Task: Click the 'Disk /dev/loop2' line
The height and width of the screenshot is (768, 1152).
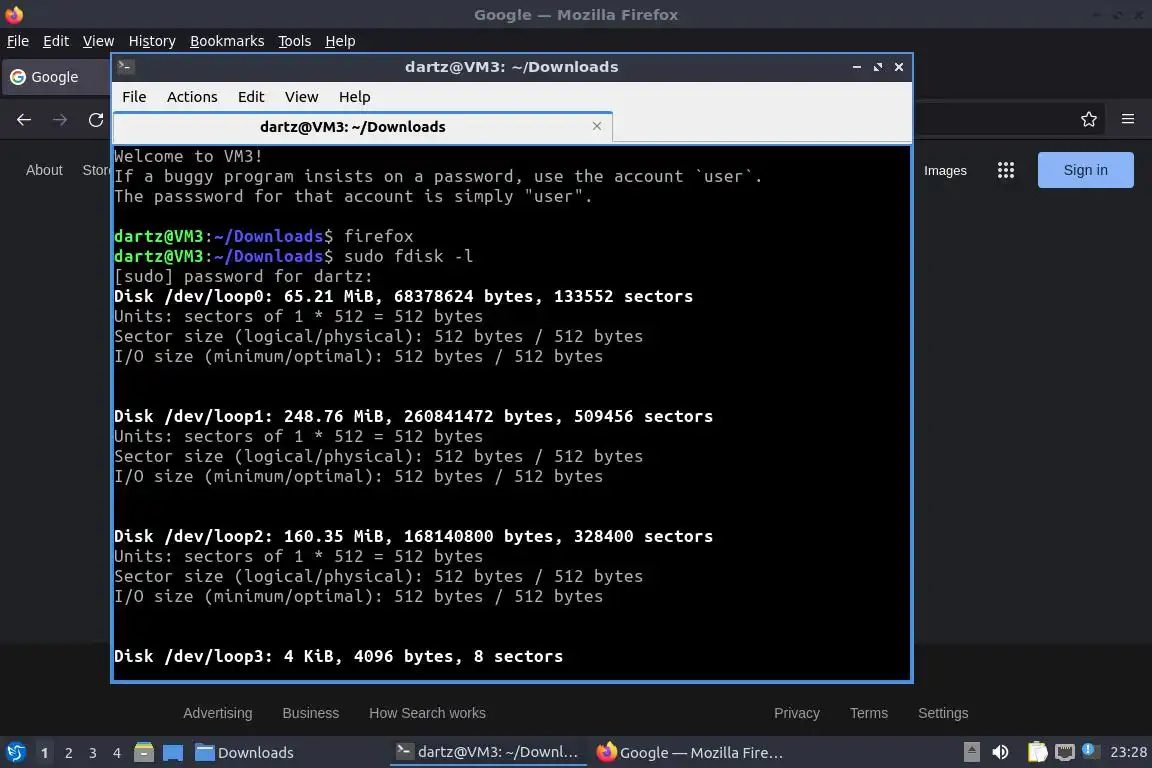Action: click(413, 536)
